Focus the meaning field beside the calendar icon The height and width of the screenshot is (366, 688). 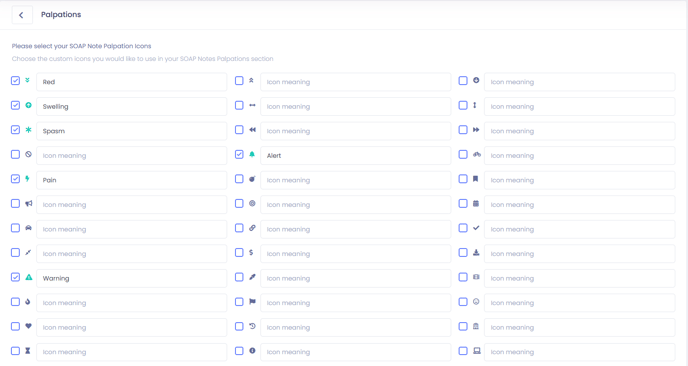coord(579,205)
